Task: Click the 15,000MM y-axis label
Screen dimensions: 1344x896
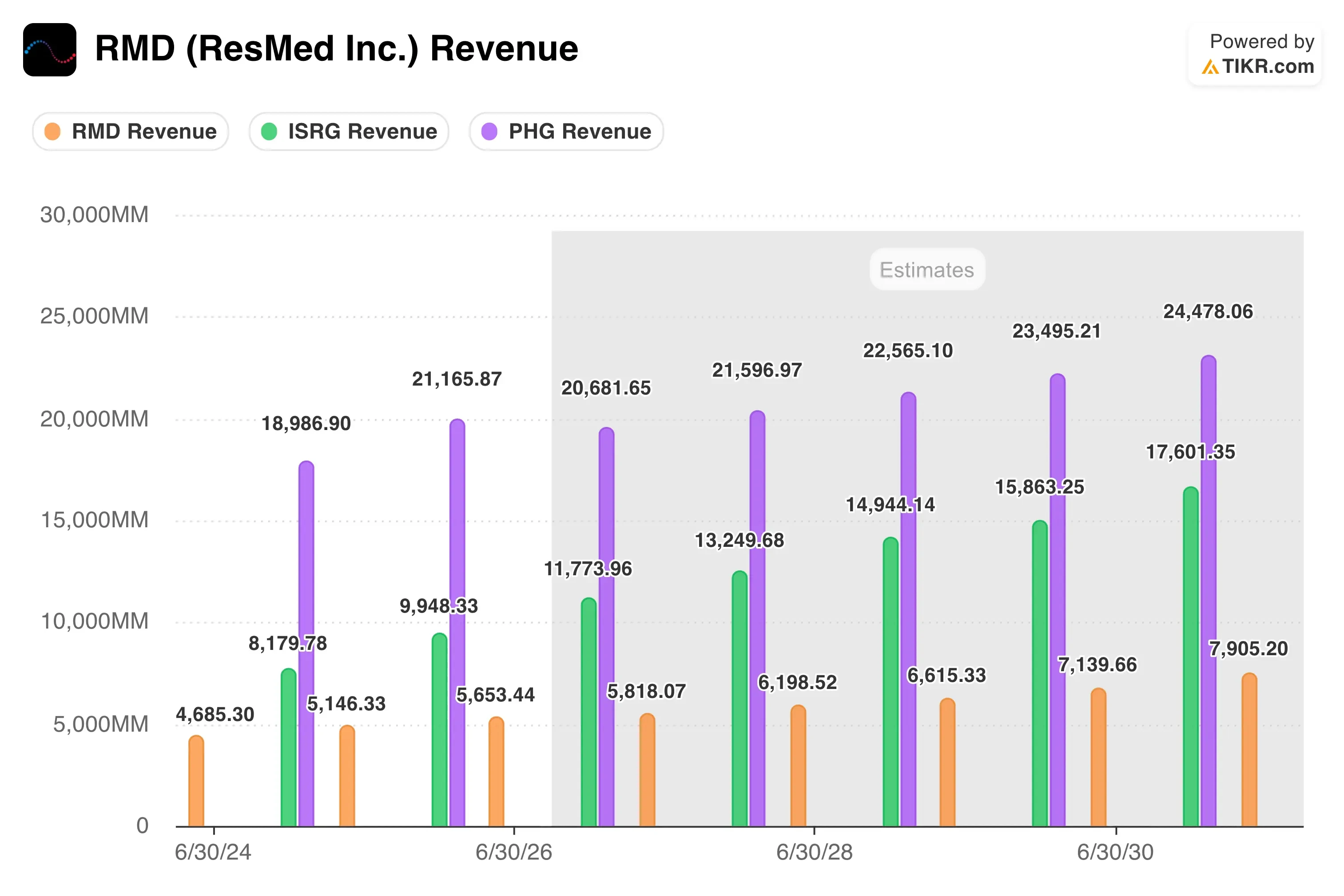Action: click(94, 520)
